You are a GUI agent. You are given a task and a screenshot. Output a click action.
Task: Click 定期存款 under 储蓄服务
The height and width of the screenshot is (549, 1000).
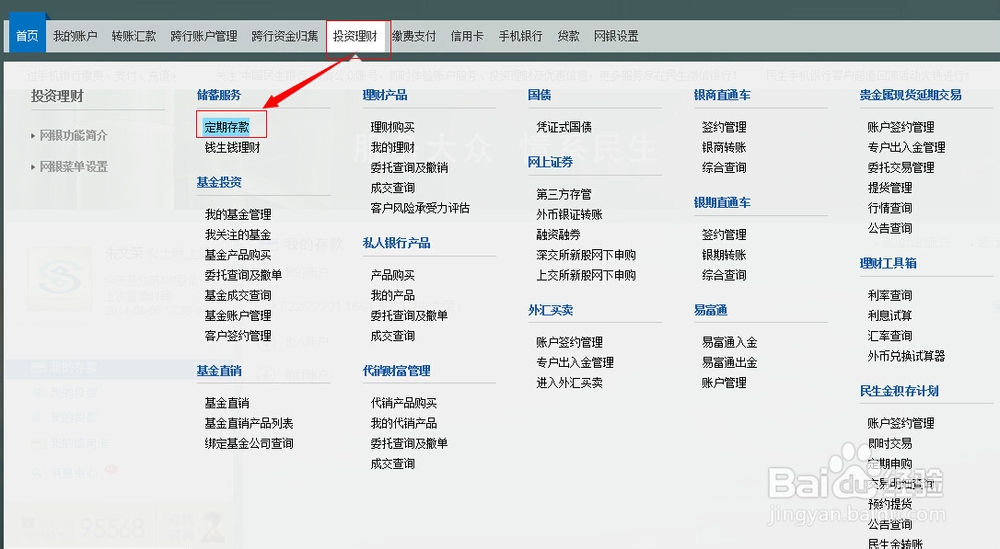[227, 127]
